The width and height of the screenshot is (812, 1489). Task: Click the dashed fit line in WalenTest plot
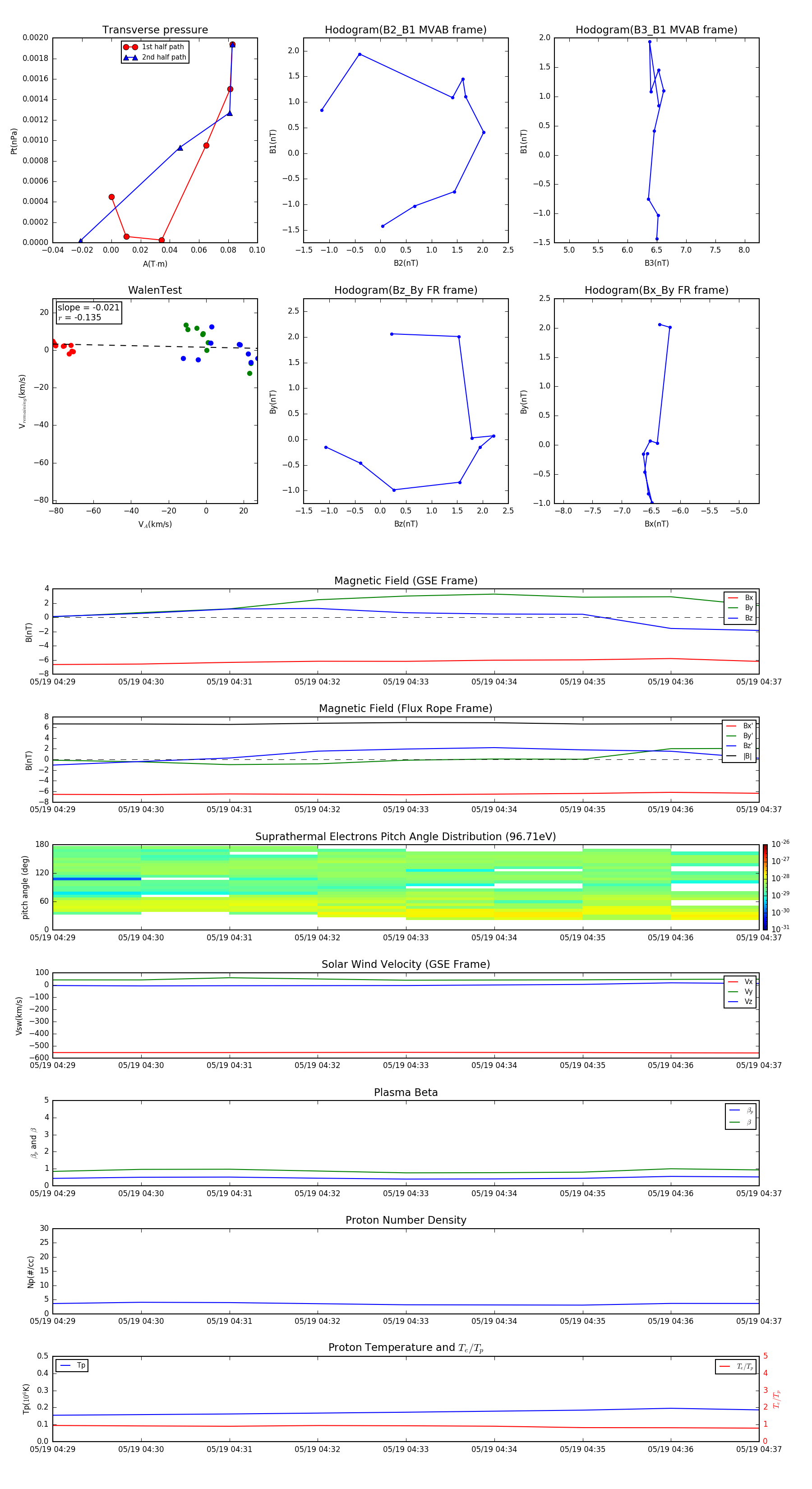[x=154, y=346]
